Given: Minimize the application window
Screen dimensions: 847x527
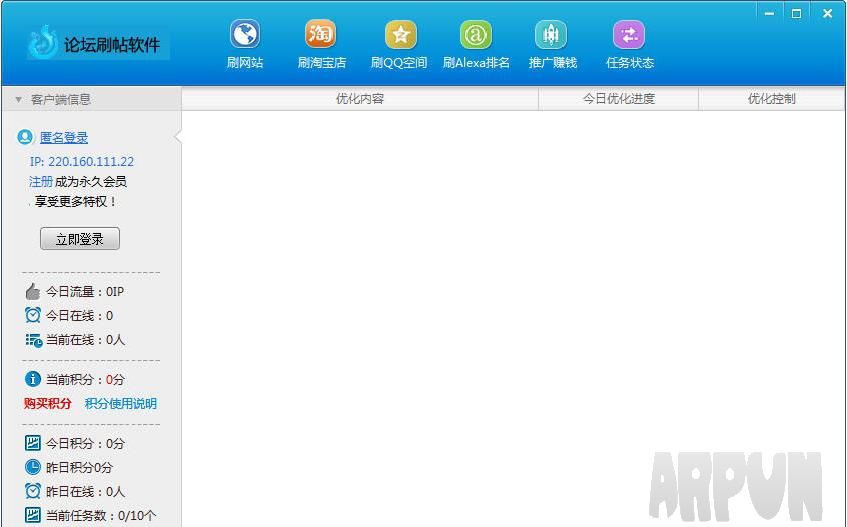Looking at the screenshot, I should pyautogui.click(x=769, y=13).
